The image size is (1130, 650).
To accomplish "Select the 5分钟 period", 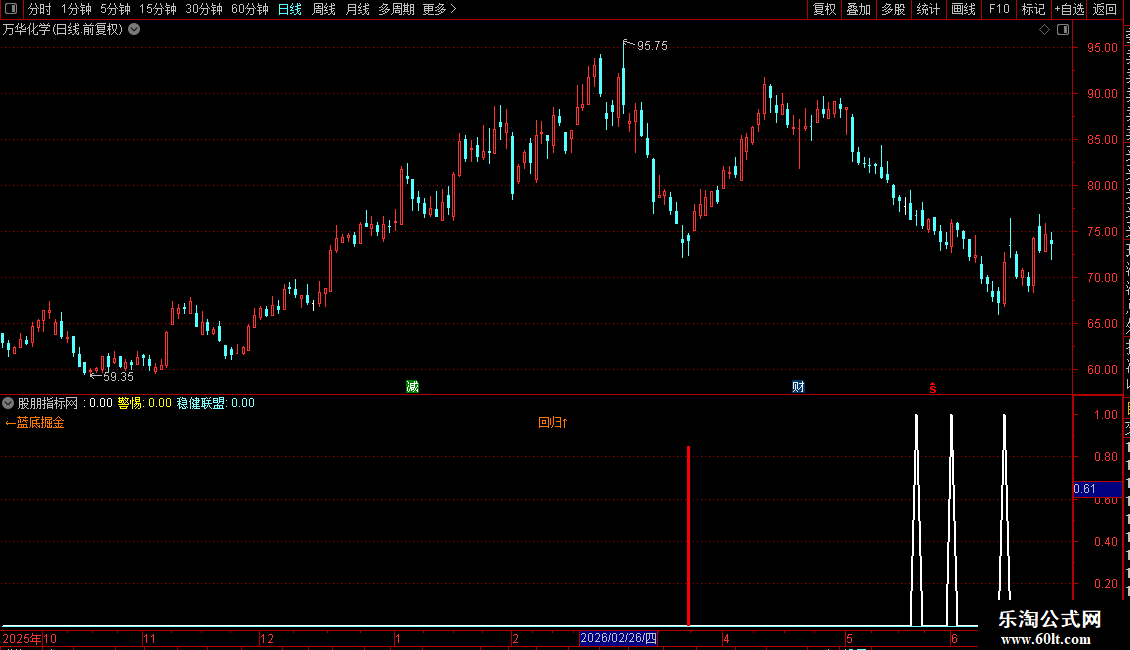I will pos(115,9).
